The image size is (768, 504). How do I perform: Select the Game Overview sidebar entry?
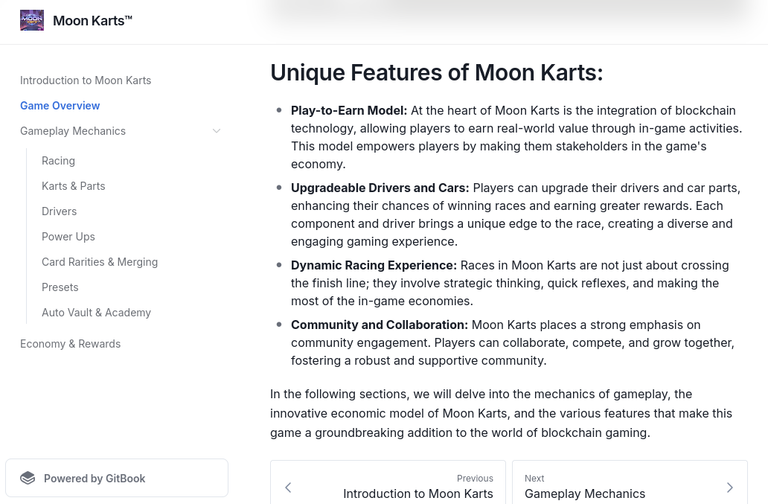click(60, 106)
